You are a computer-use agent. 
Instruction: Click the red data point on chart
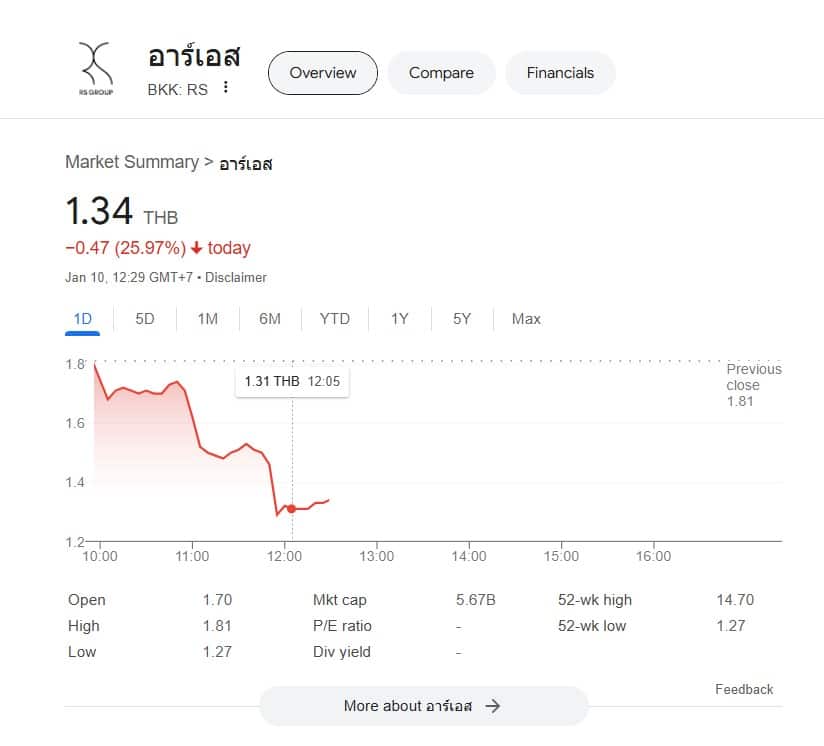[291, 508]
